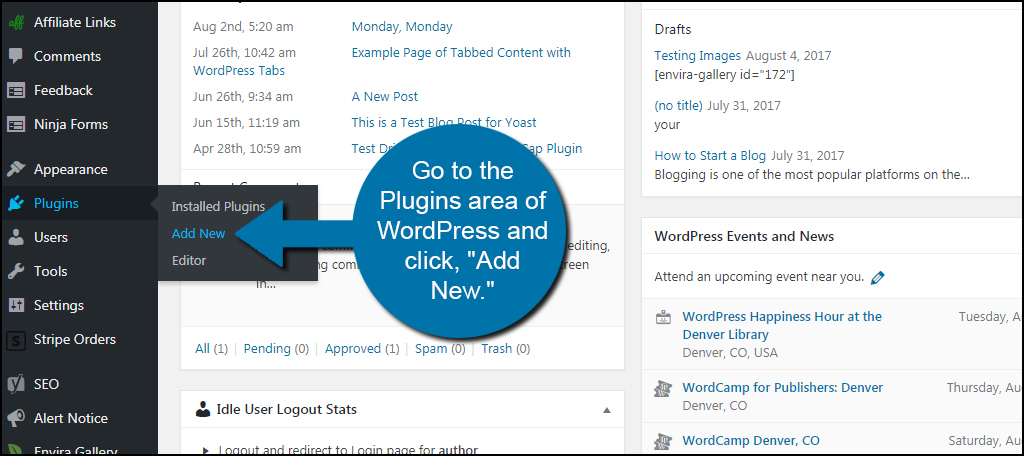Open the Settings menu
This screenshot has height=456, width=1024.
click(x=59, y=305)
